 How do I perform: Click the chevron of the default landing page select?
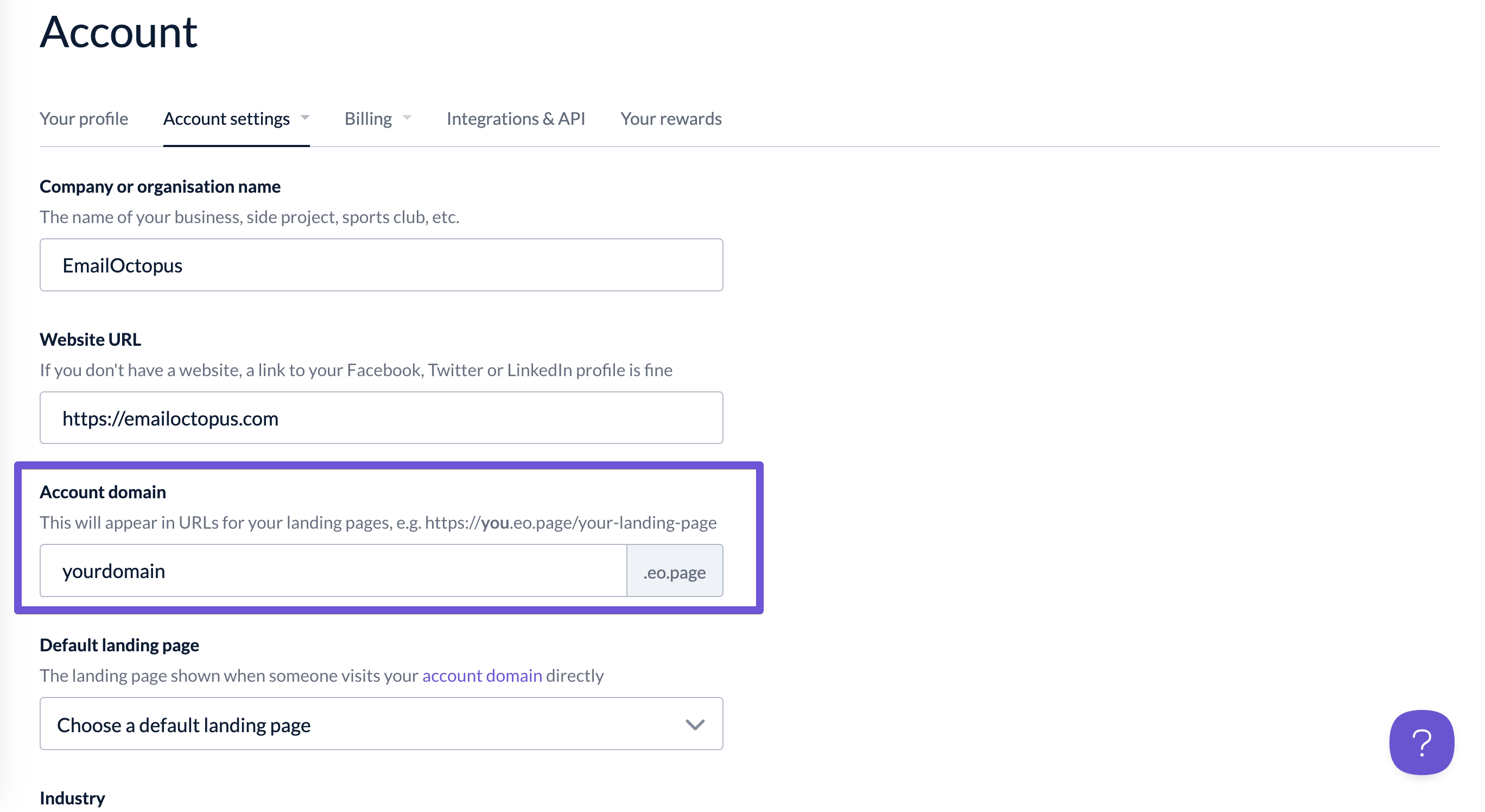pyautogui.click(x=695, y=725)
